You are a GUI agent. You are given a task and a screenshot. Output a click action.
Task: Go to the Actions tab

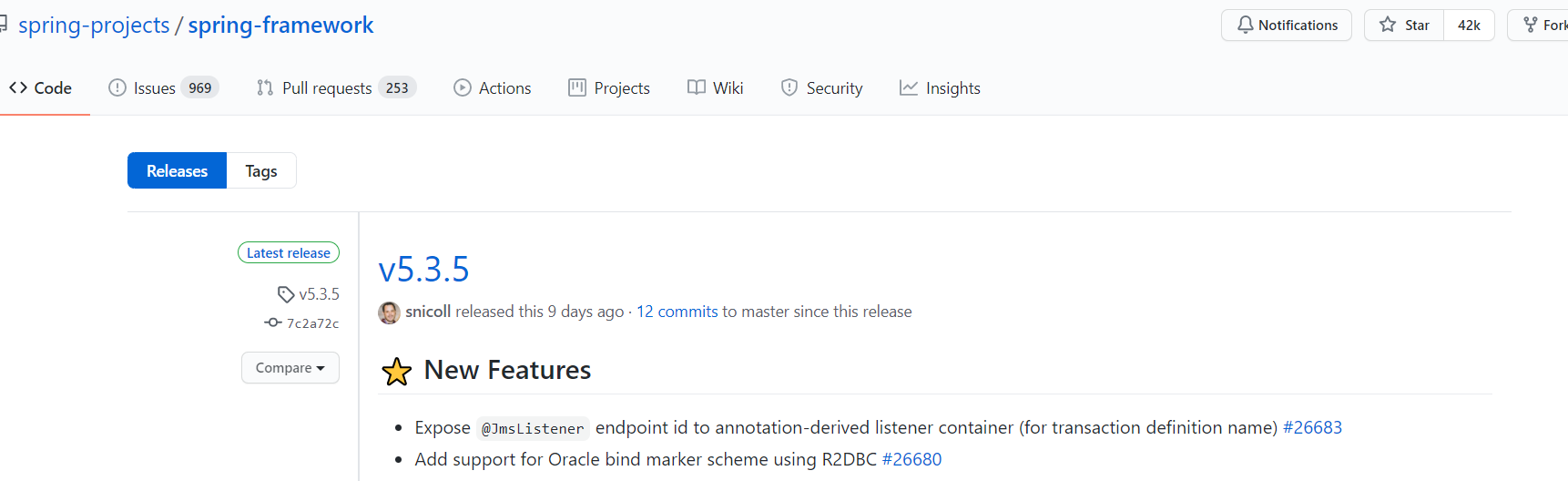(x=493, y=88)
